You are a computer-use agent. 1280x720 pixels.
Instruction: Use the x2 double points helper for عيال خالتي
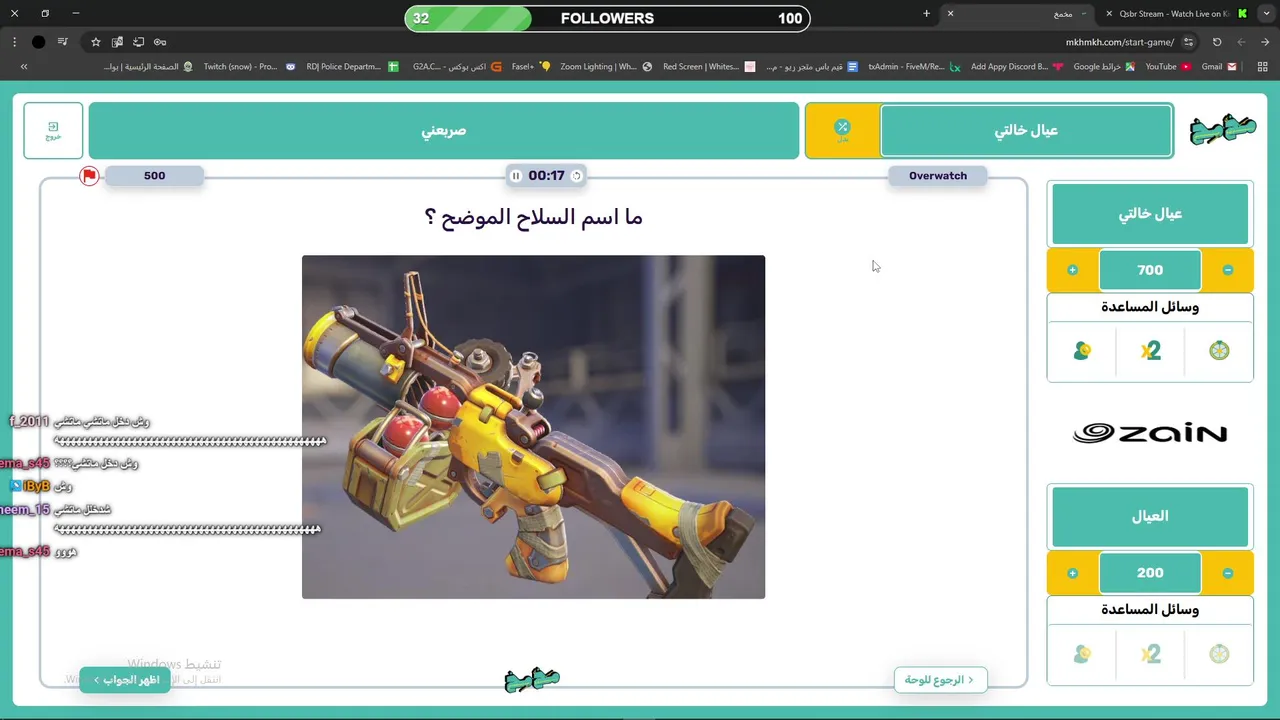(x=1150, y=351)
